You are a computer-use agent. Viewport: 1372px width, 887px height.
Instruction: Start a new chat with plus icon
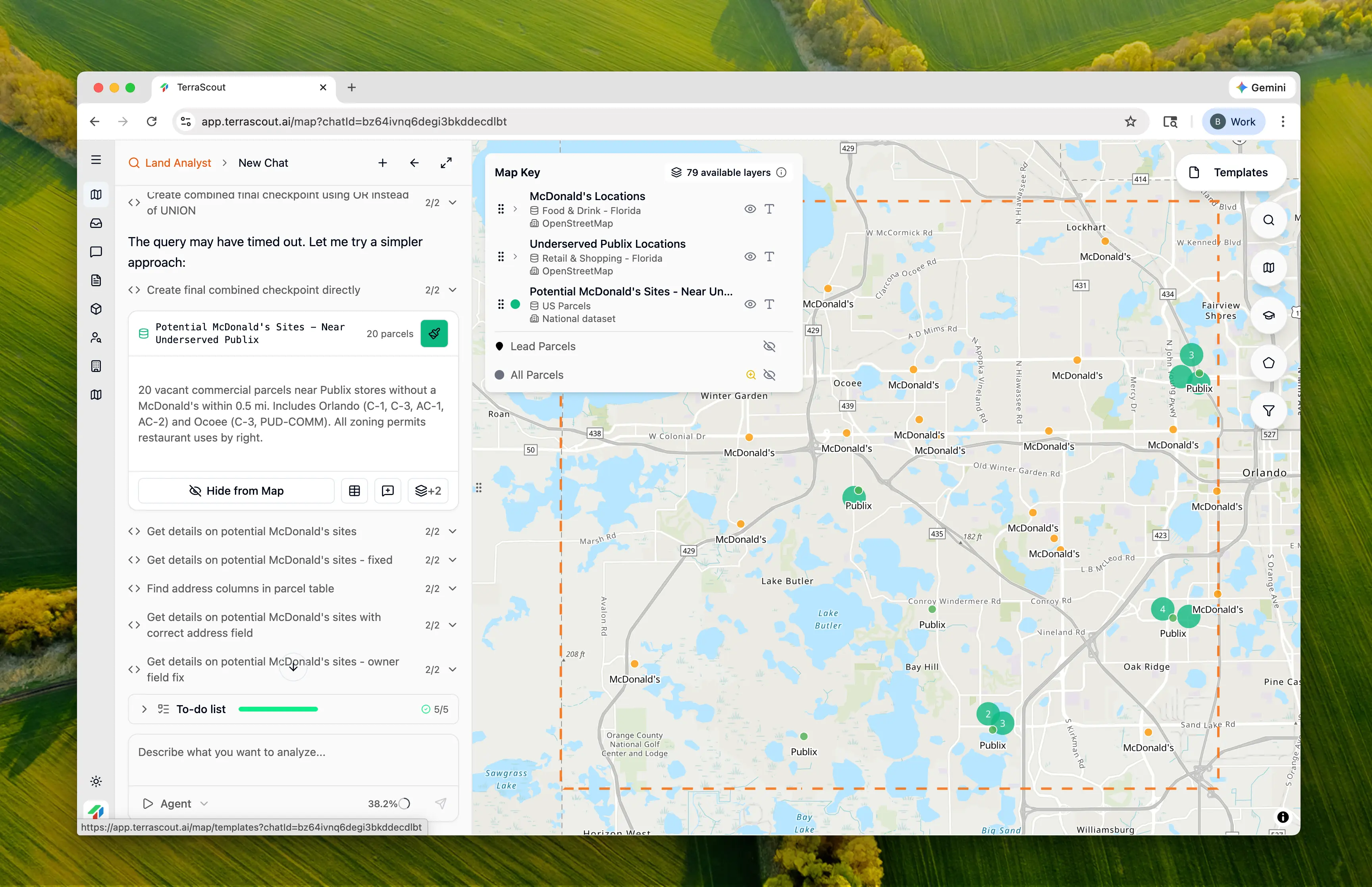382,163
